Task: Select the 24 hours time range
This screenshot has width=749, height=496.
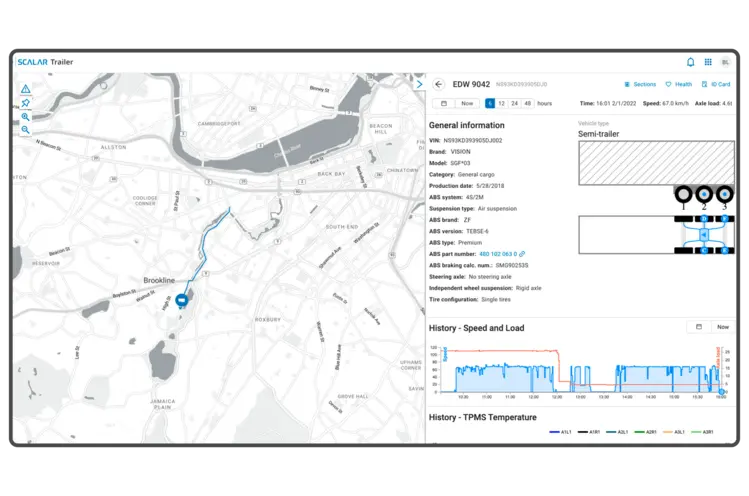Action: point(514,103)
